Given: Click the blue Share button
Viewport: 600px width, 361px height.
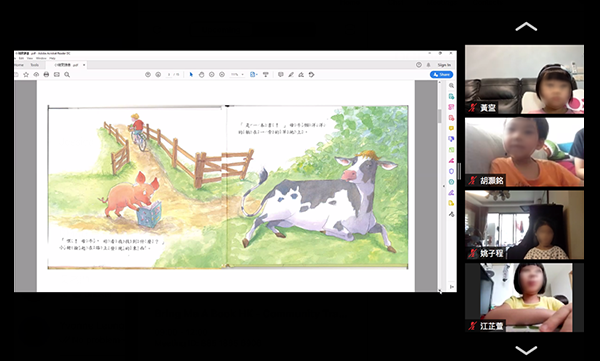Looking at the screenshot, I should (x=442, y=75).
